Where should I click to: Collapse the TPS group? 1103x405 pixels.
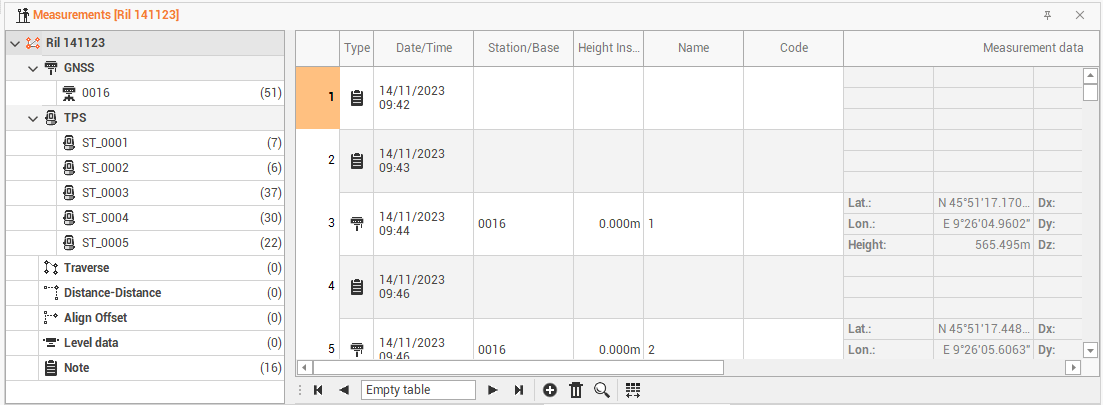click(33, 118)
